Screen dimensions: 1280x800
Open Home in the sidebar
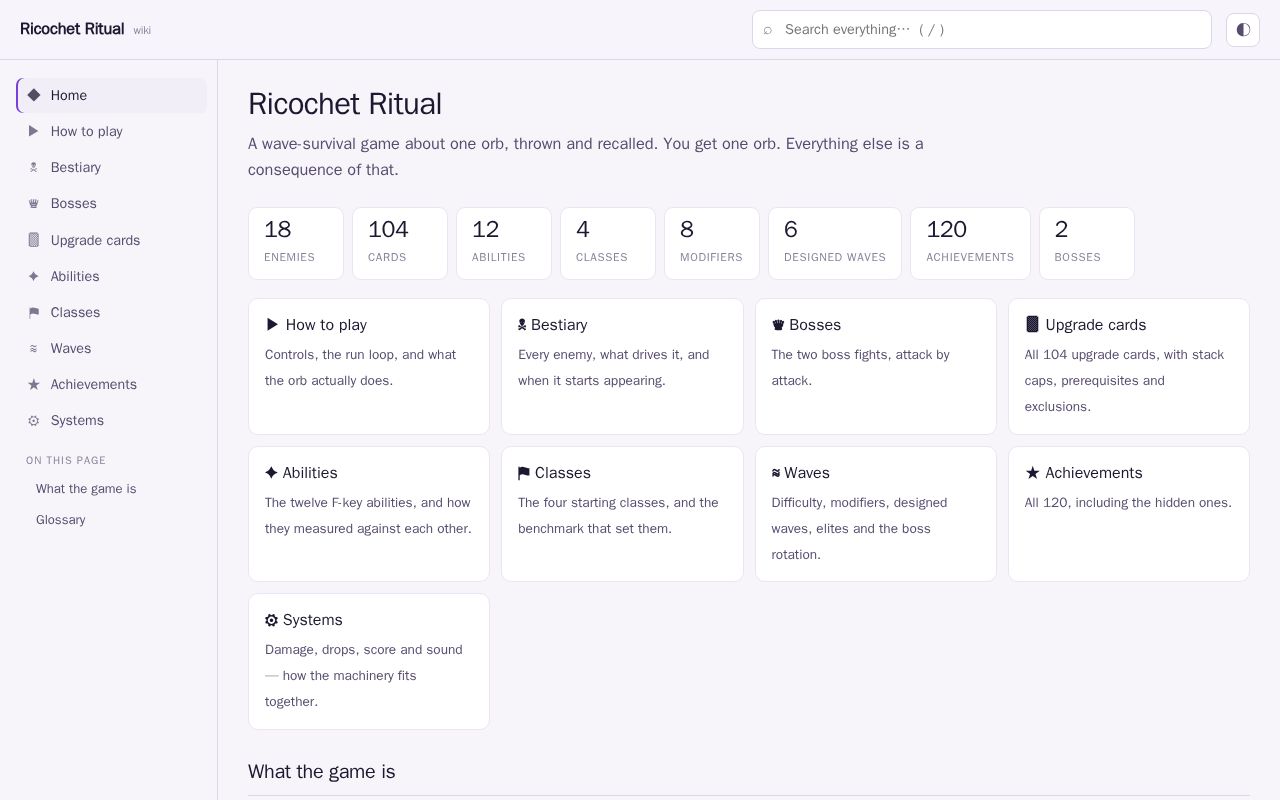pyautogui.click(x=112, y=95)
